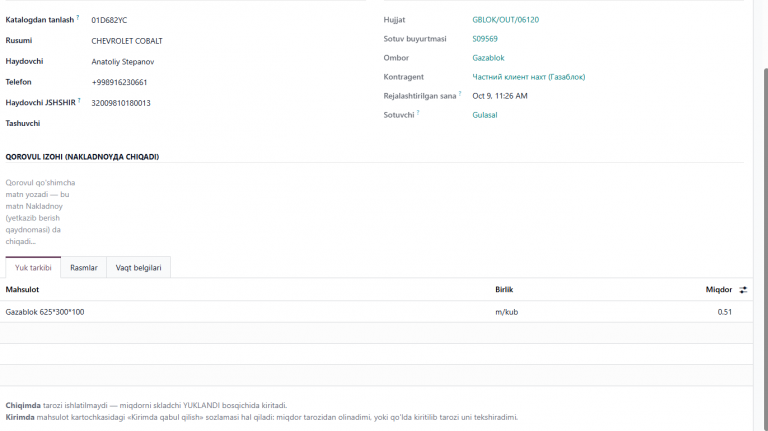Show help tooltip for Rejalashtirilgan sana
The height and width of the screenshot is (431, 768).
point(460,94)
